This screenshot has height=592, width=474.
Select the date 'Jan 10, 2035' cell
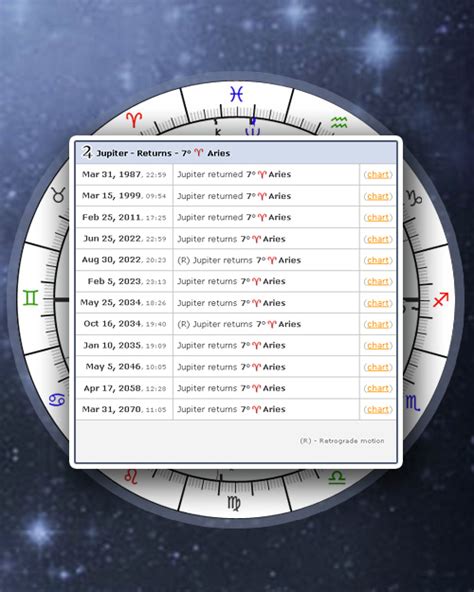124,345
